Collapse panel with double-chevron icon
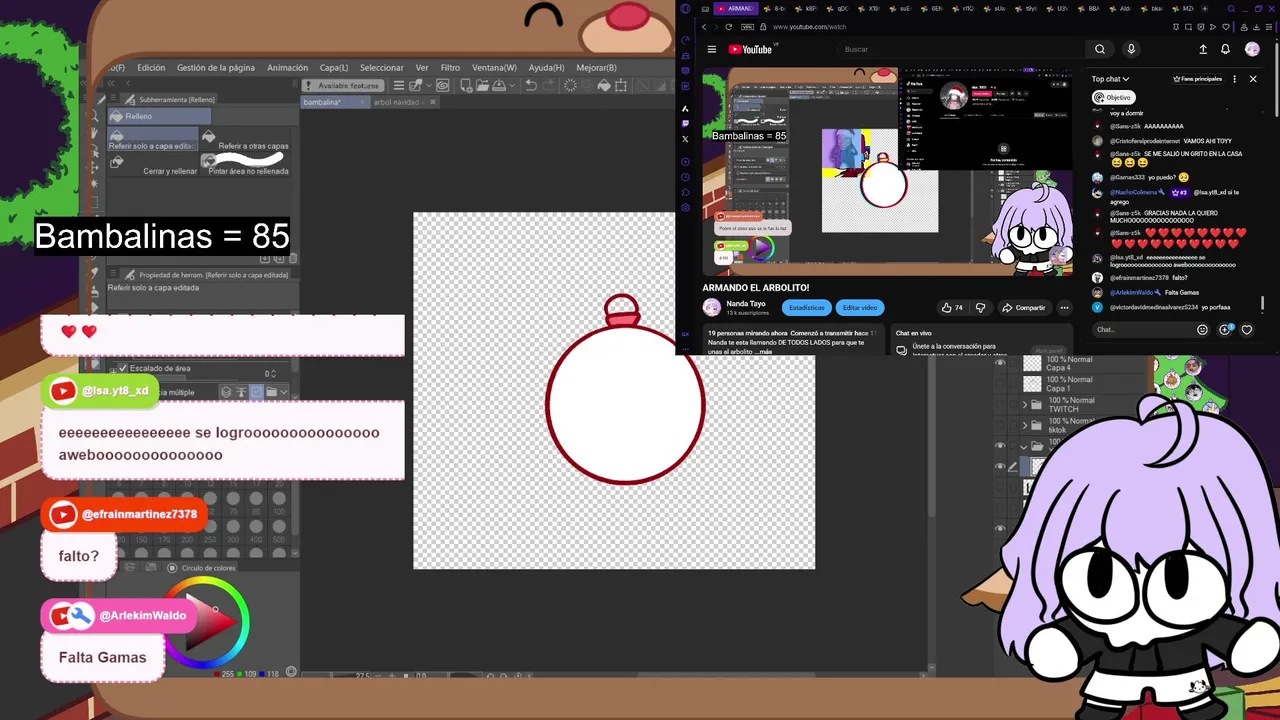1280x720 pixels. pyautogui.click(x=111, y=84)
